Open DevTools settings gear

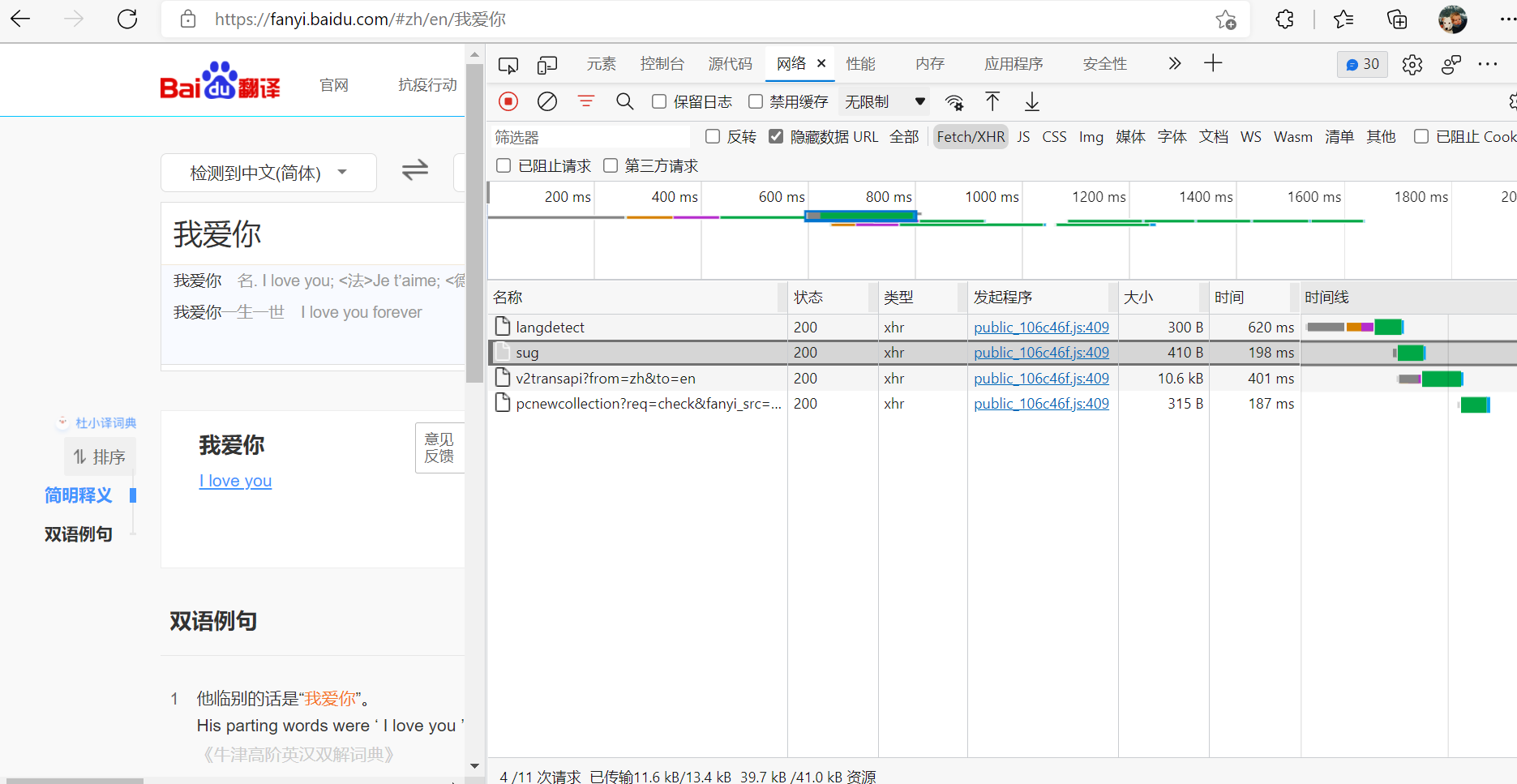(1412, 65)
